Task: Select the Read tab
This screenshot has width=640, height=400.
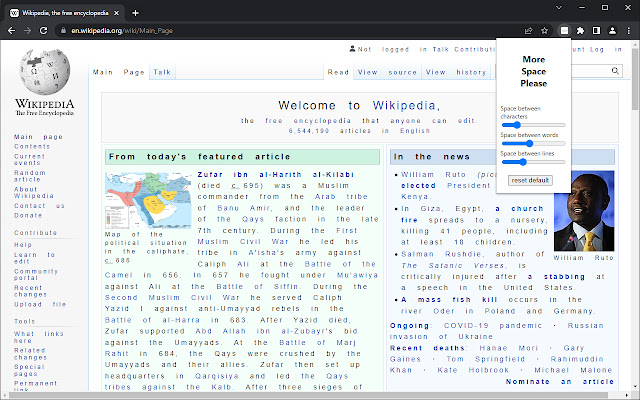Action: coord(338,72)
